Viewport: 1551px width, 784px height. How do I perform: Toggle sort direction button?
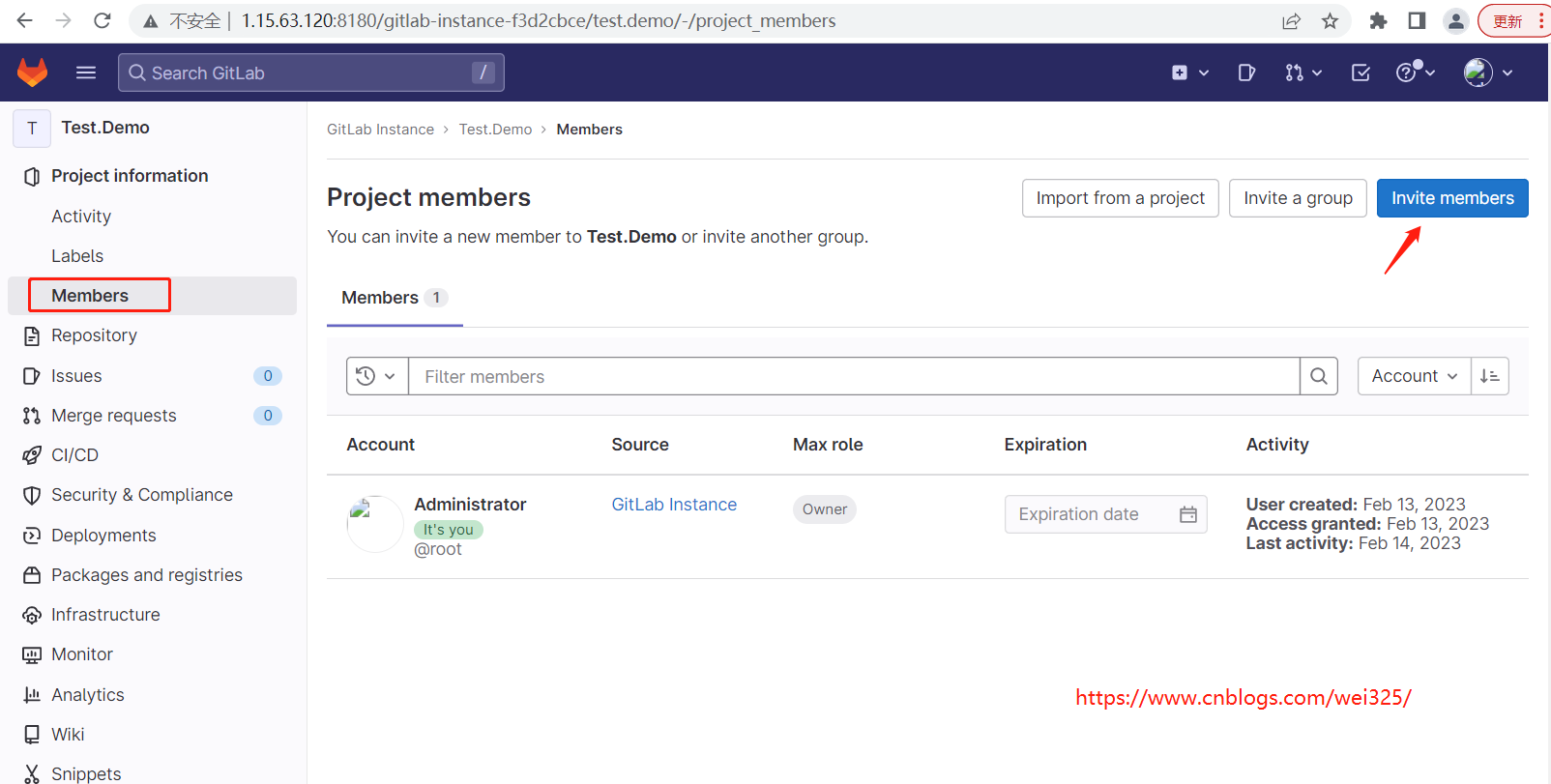point(1490,376)
